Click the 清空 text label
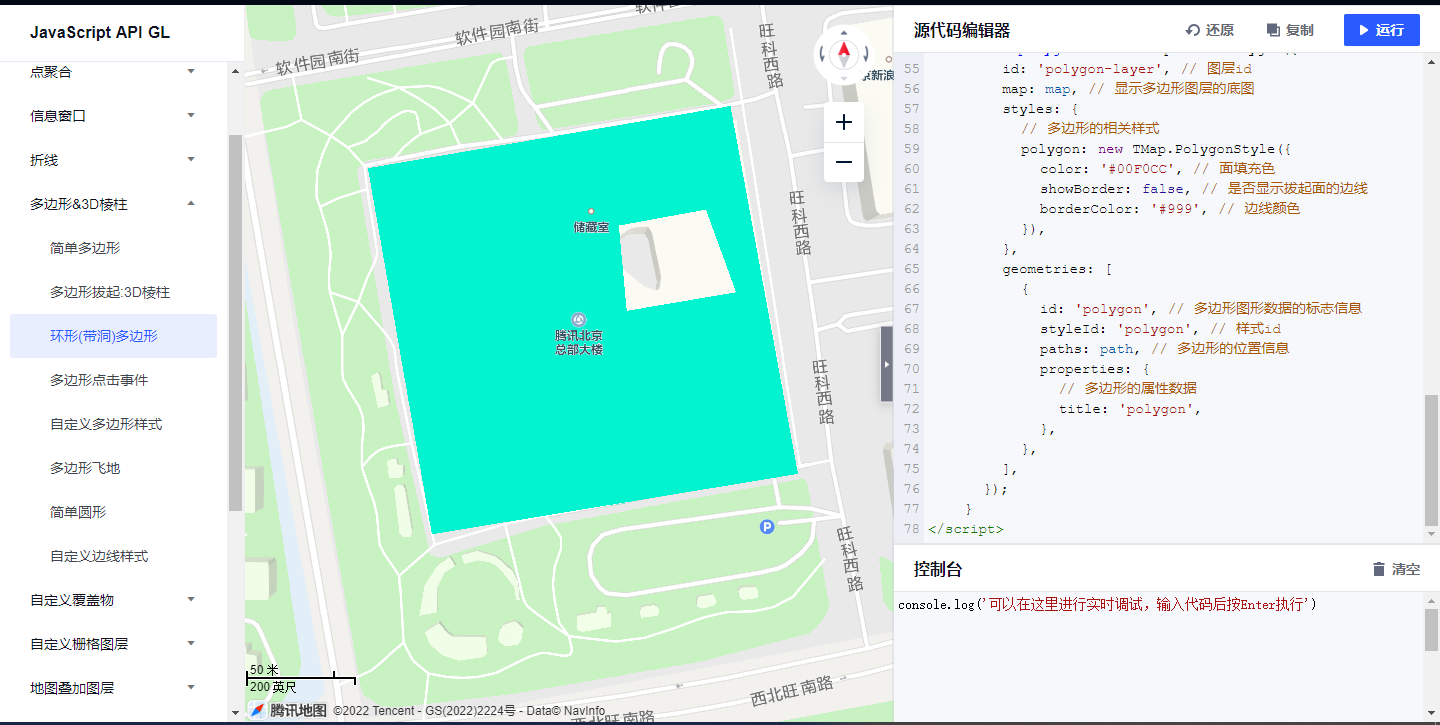This screenshot has height=725, width=1440. click(x=1406, y=569)
